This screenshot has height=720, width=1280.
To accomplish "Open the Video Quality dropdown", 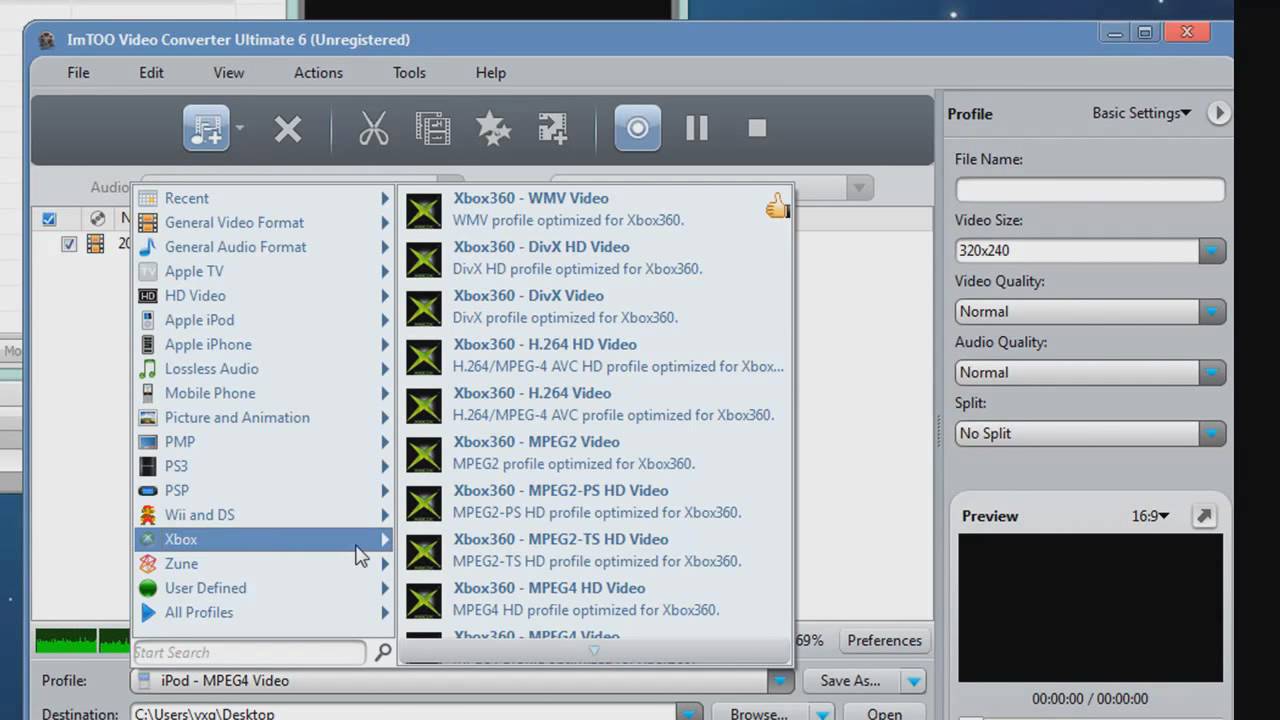I will pyautogui.click(x=1212, y=311).
